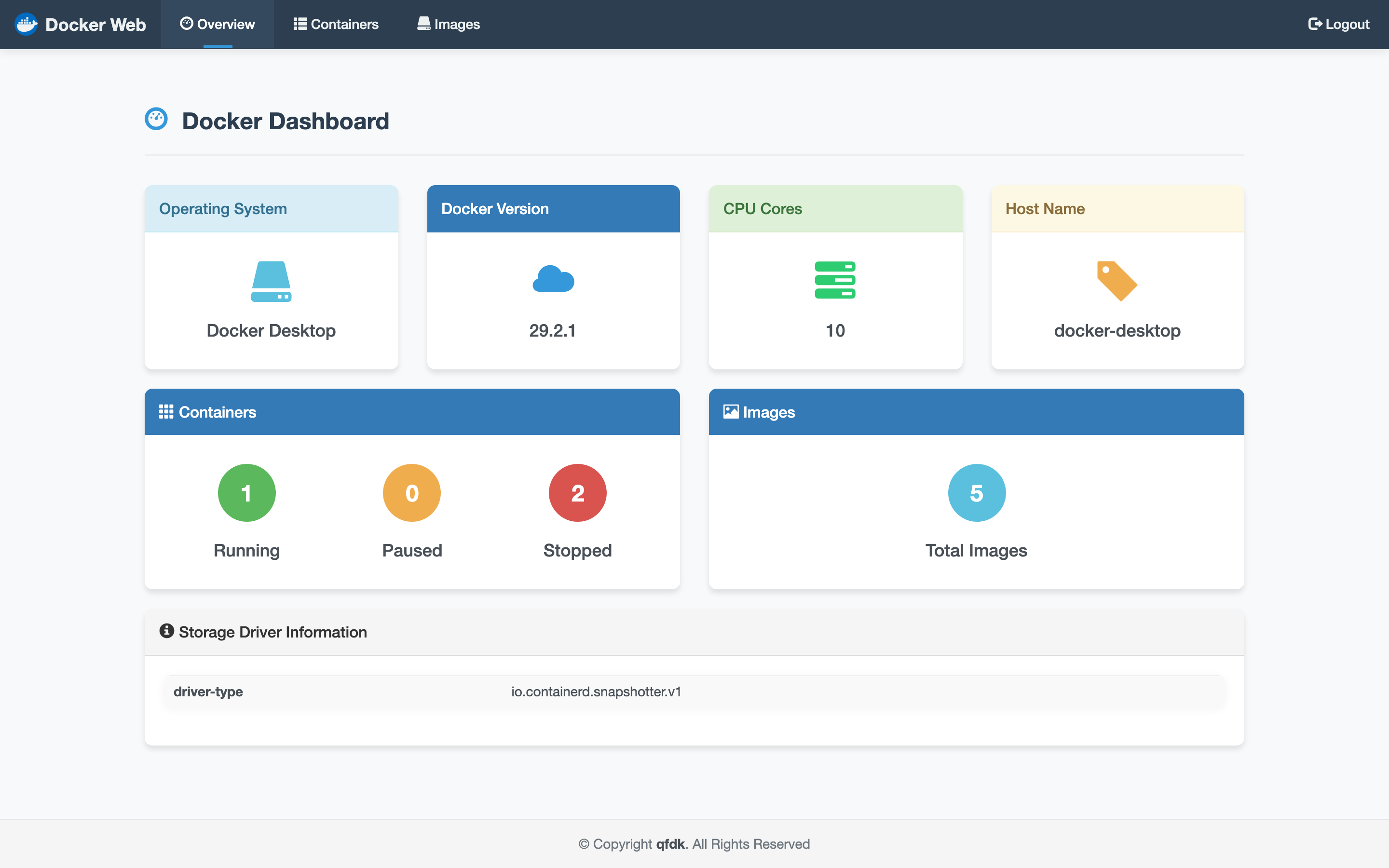Viewport: 1389px width, 868px height.
Task: Click the Operating System card header
Action: [x=272, y=209]
